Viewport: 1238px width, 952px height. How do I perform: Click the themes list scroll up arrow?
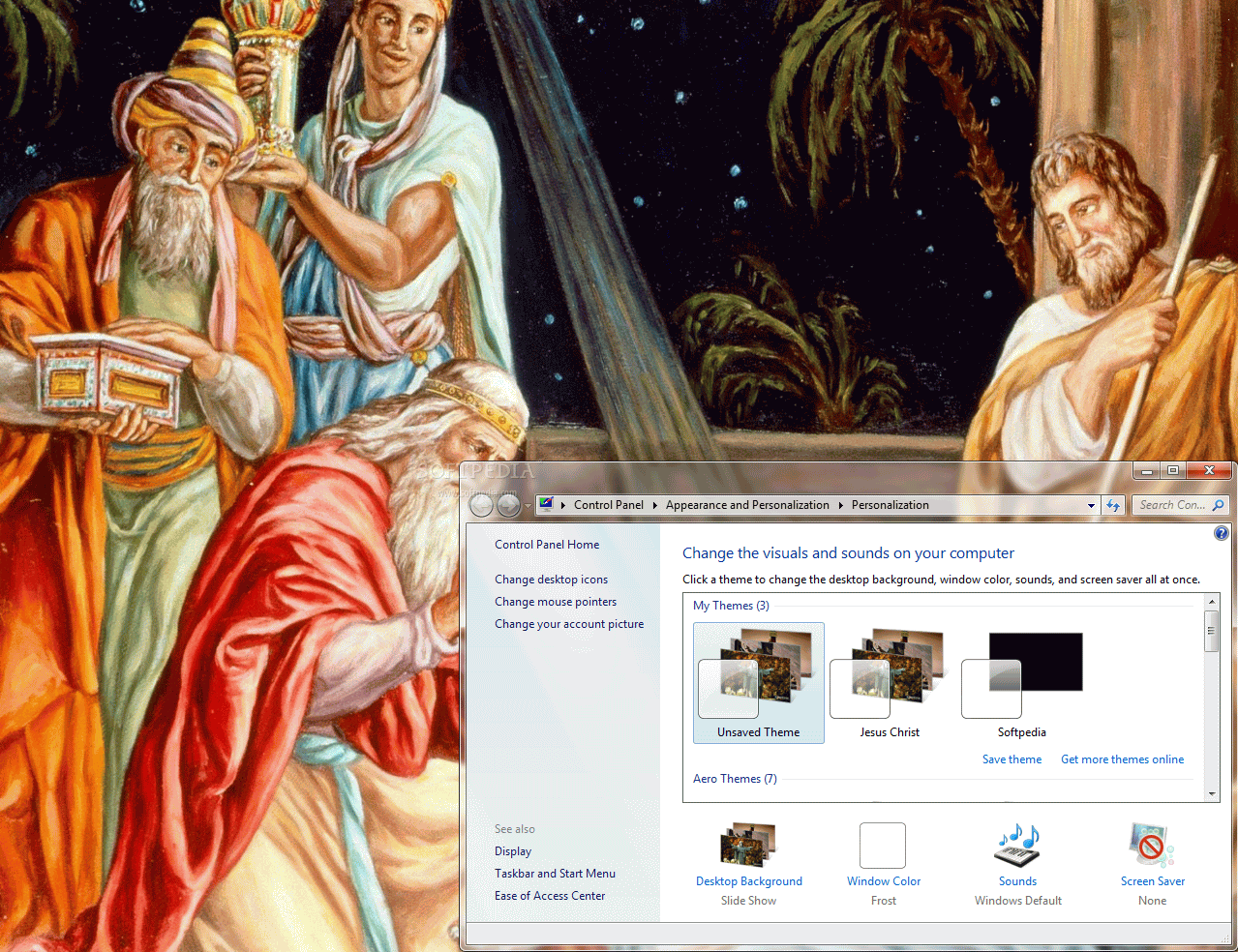click(1211, 602)
